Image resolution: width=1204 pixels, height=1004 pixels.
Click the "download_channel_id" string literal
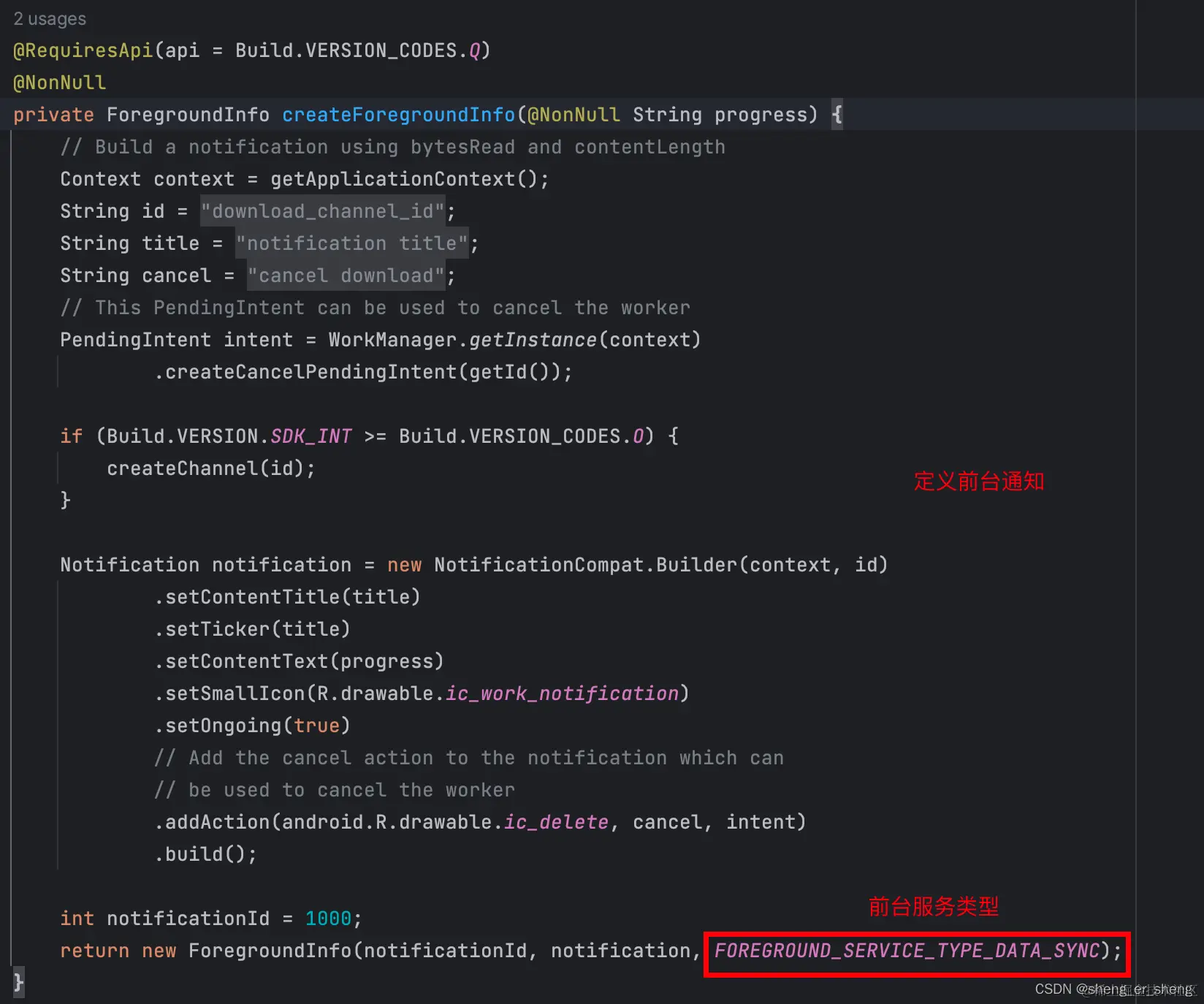[323, 211]
